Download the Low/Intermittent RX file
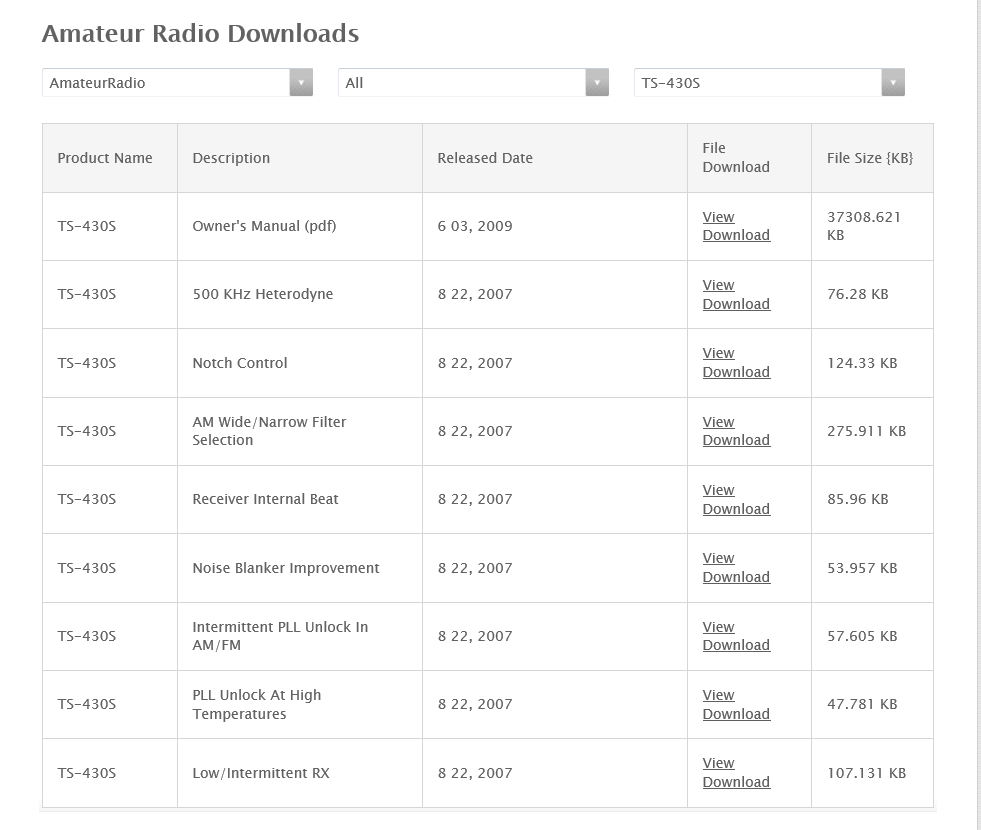The height and width of the screenshot is (830, 981). pos(736,782)
